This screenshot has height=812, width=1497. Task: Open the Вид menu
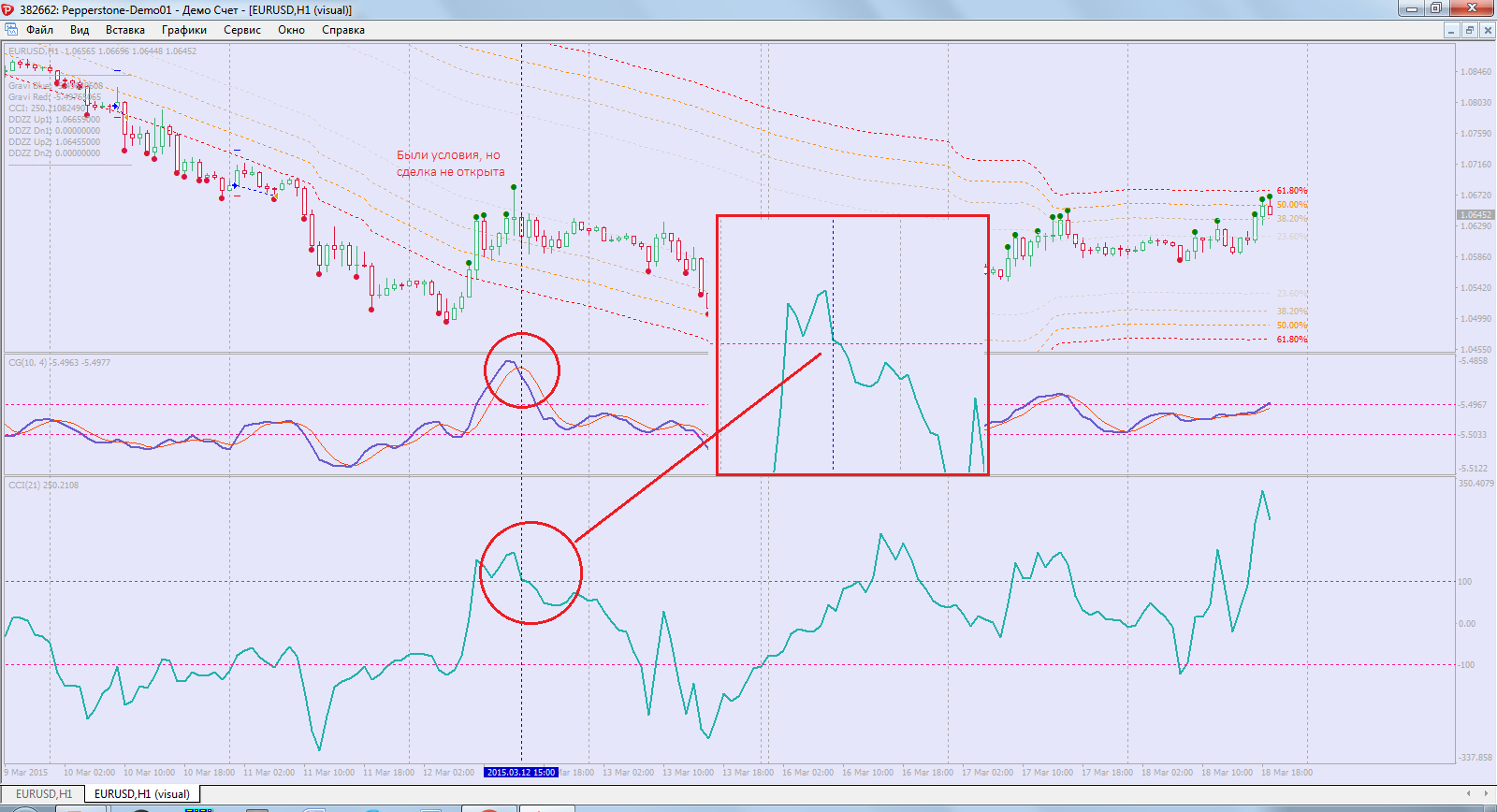click(80, 30)
